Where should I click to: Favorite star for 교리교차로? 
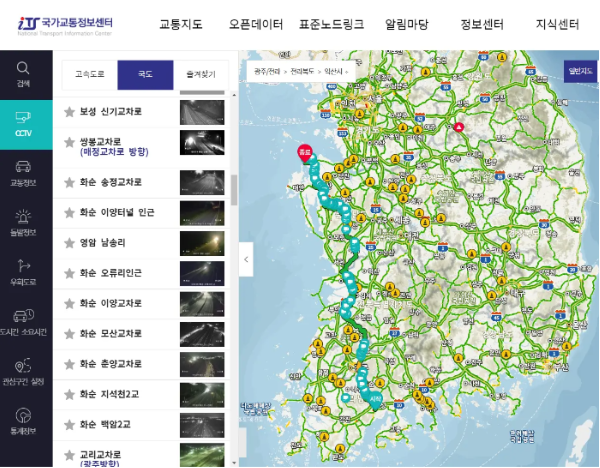(69, 455)
